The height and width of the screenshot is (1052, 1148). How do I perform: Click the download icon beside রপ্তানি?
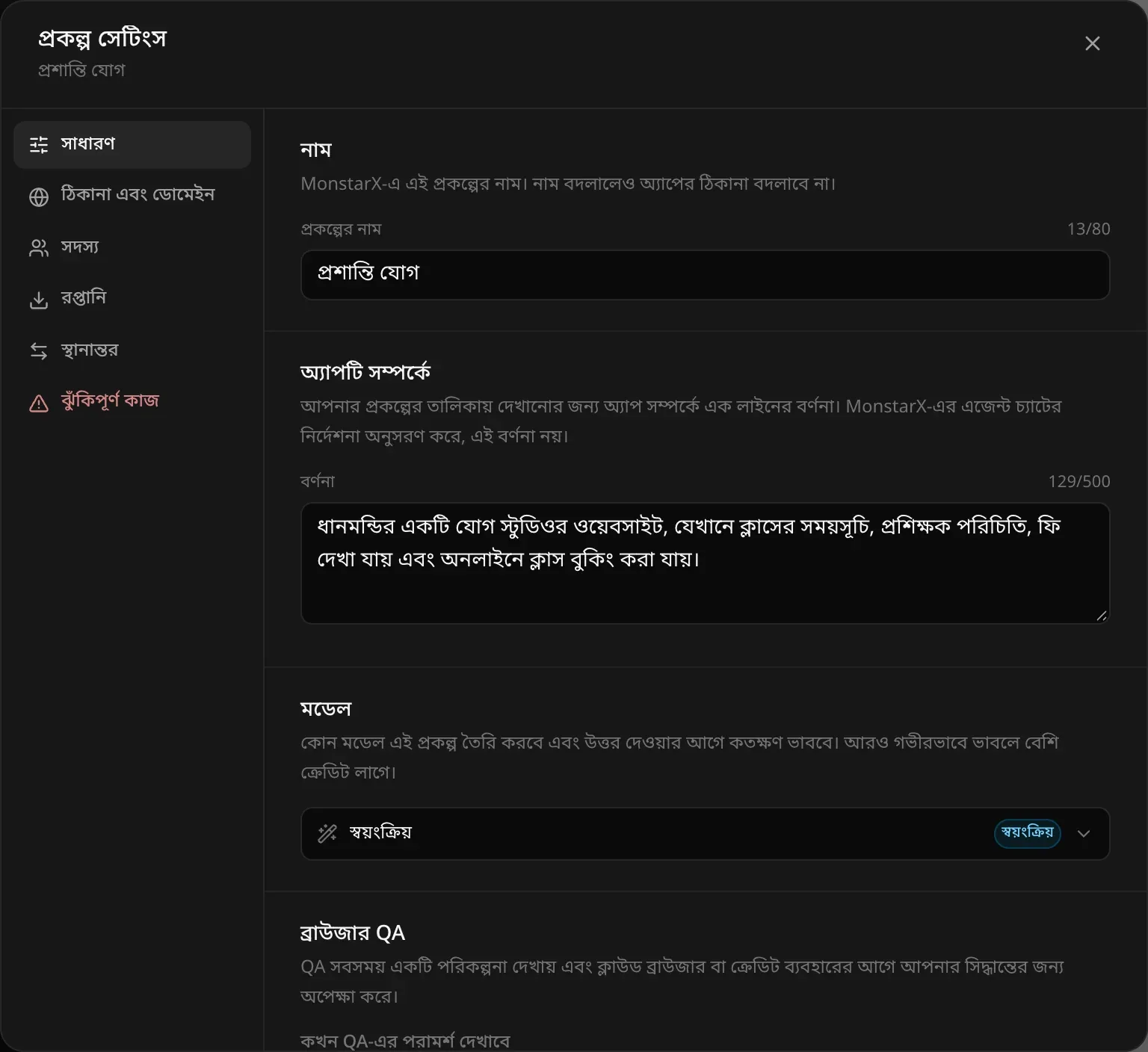click(x=39, y=300)
